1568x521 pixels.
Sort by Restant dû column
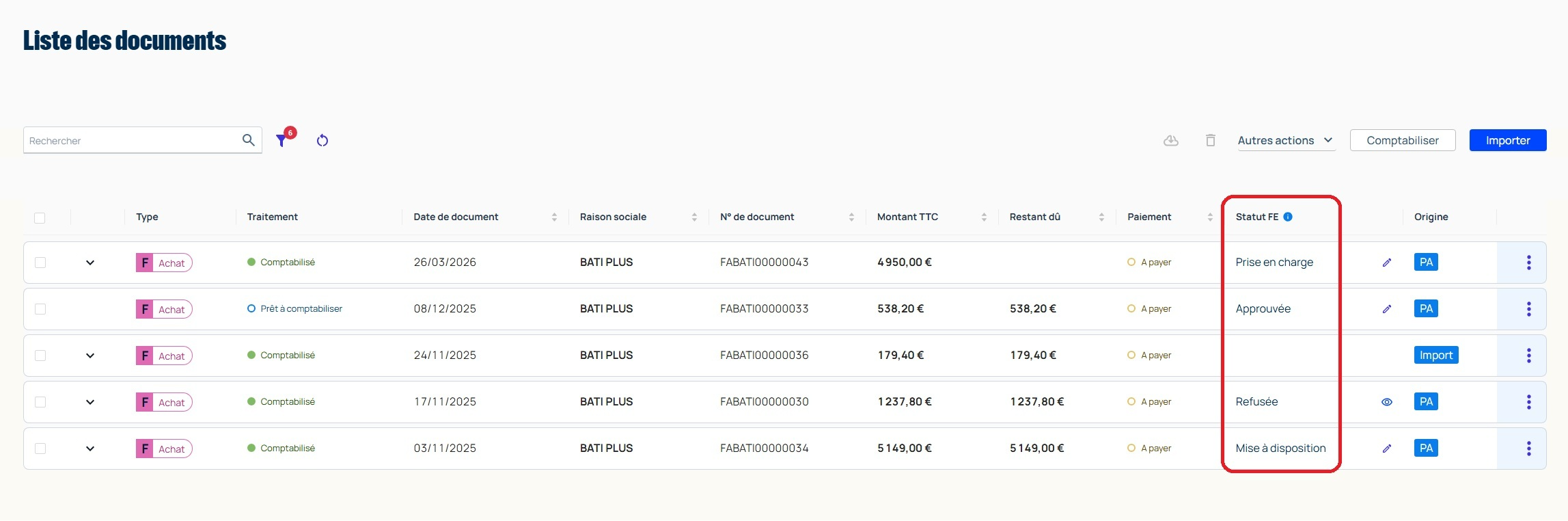pyautogui.click(x=1101, y=217)
